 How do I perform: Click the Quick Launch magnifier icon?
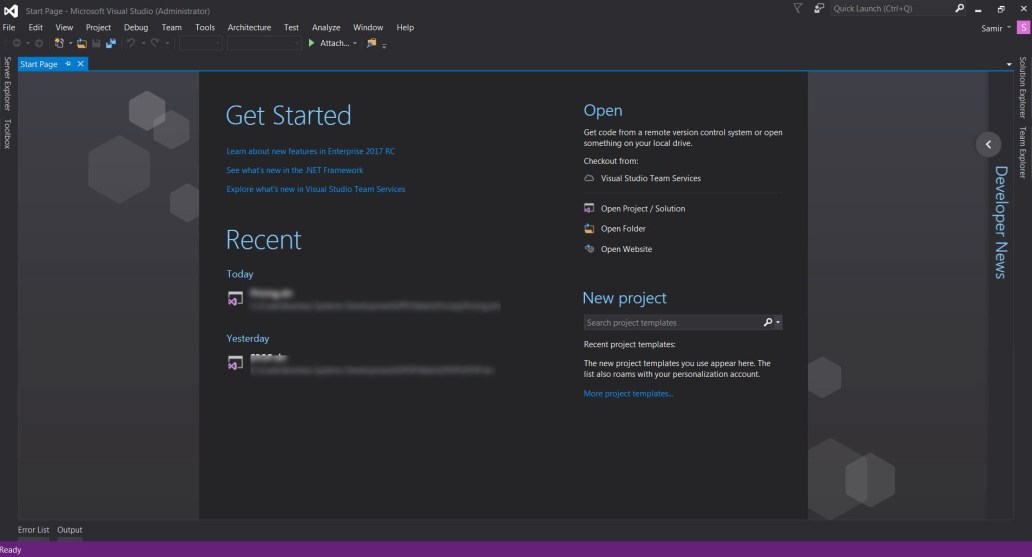pos(960,9)
